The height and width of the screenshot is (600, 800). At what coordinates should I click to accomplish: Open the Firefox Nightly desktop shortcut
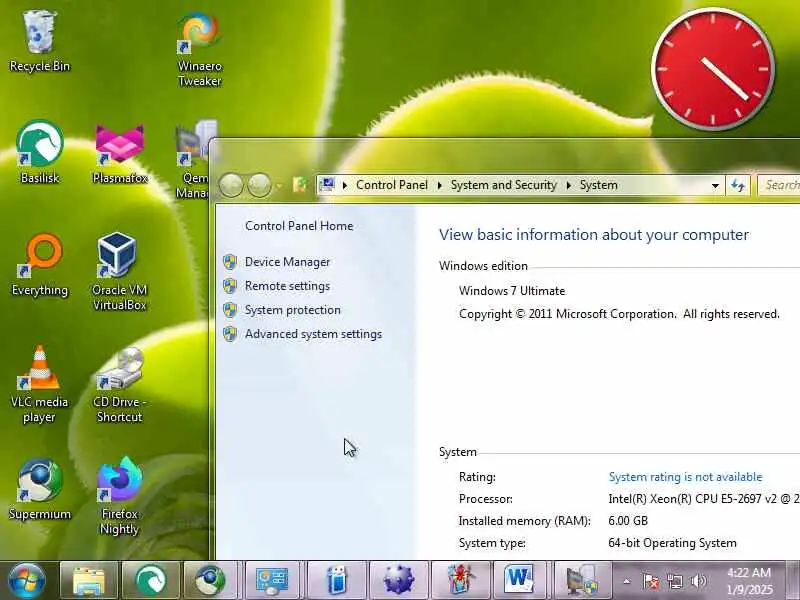(x=119, y=496)
